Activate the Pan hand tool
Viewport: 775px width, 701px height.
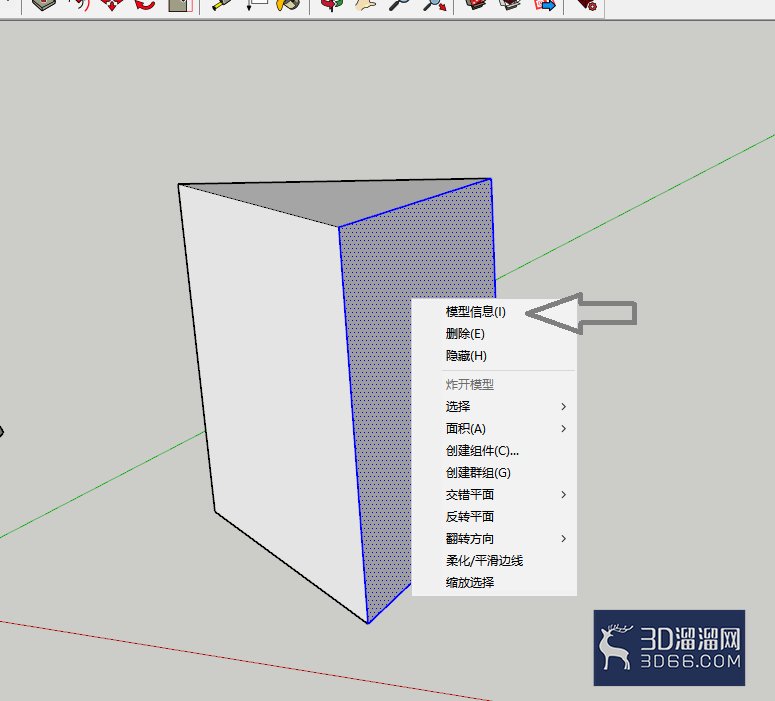click(x=365, y=4)
